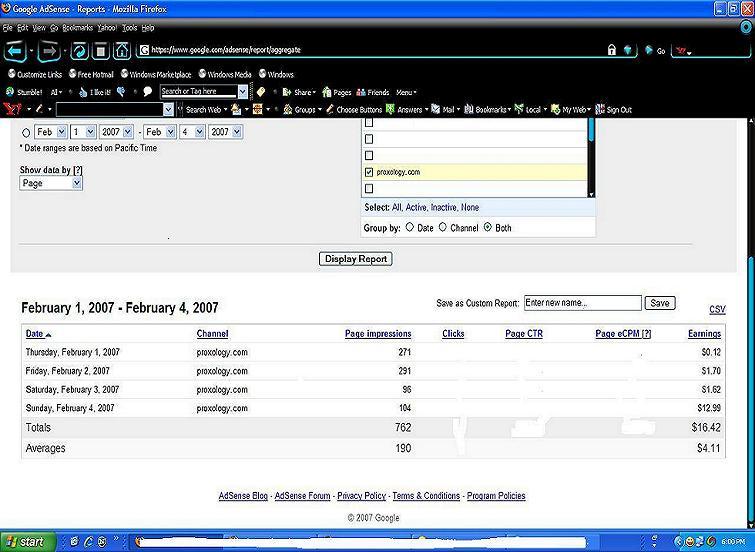
Task: Click the Stumble! toolbar button
Action: pos(23,91)
